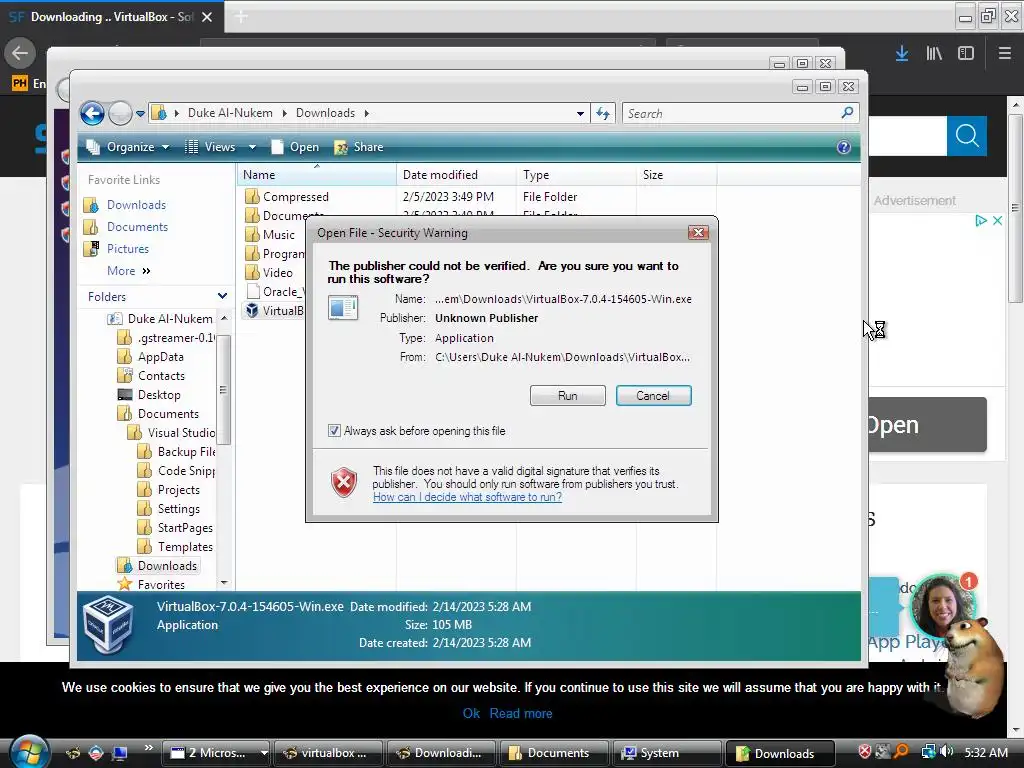Sort by Size column header

point(677,175)
